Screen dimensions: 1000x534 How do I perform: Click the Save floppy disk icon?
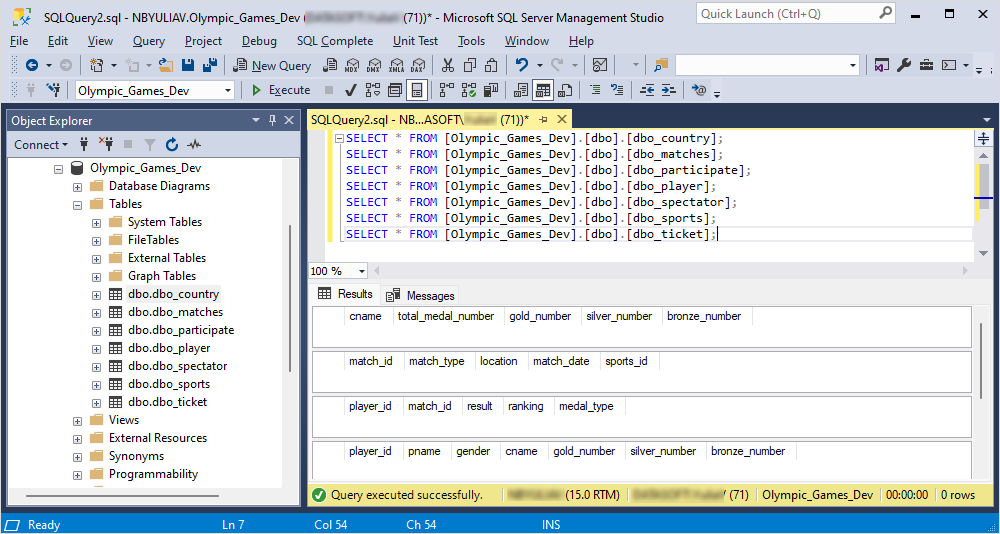coord(188,65)
